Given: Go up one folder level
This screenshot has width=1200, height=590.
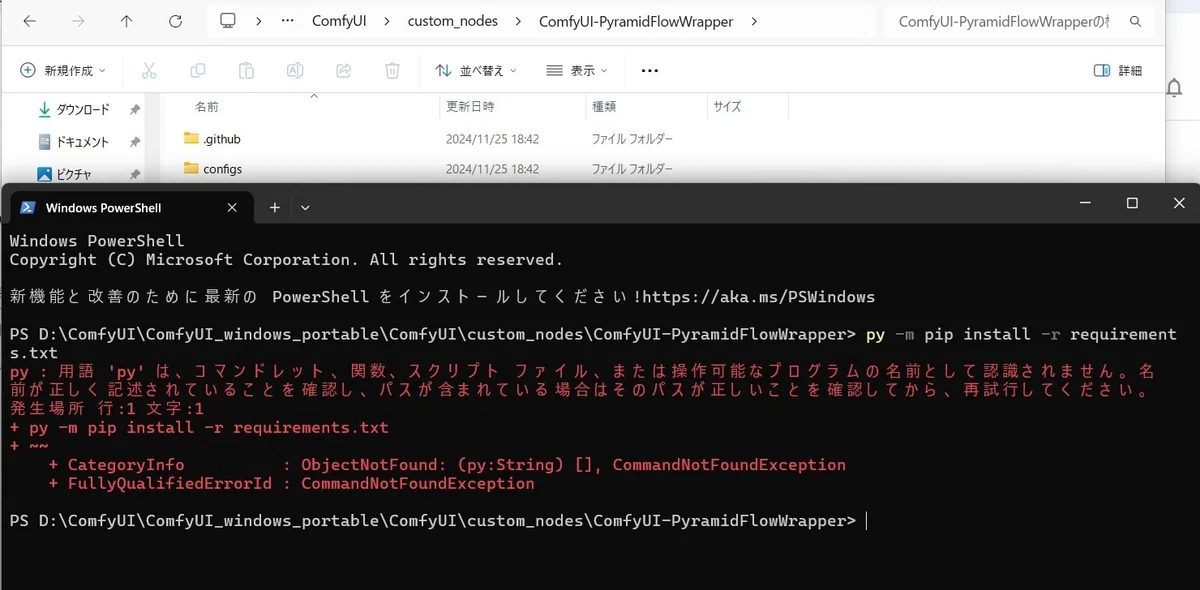Looking at the screenshot, I should (x=126, y=21).
